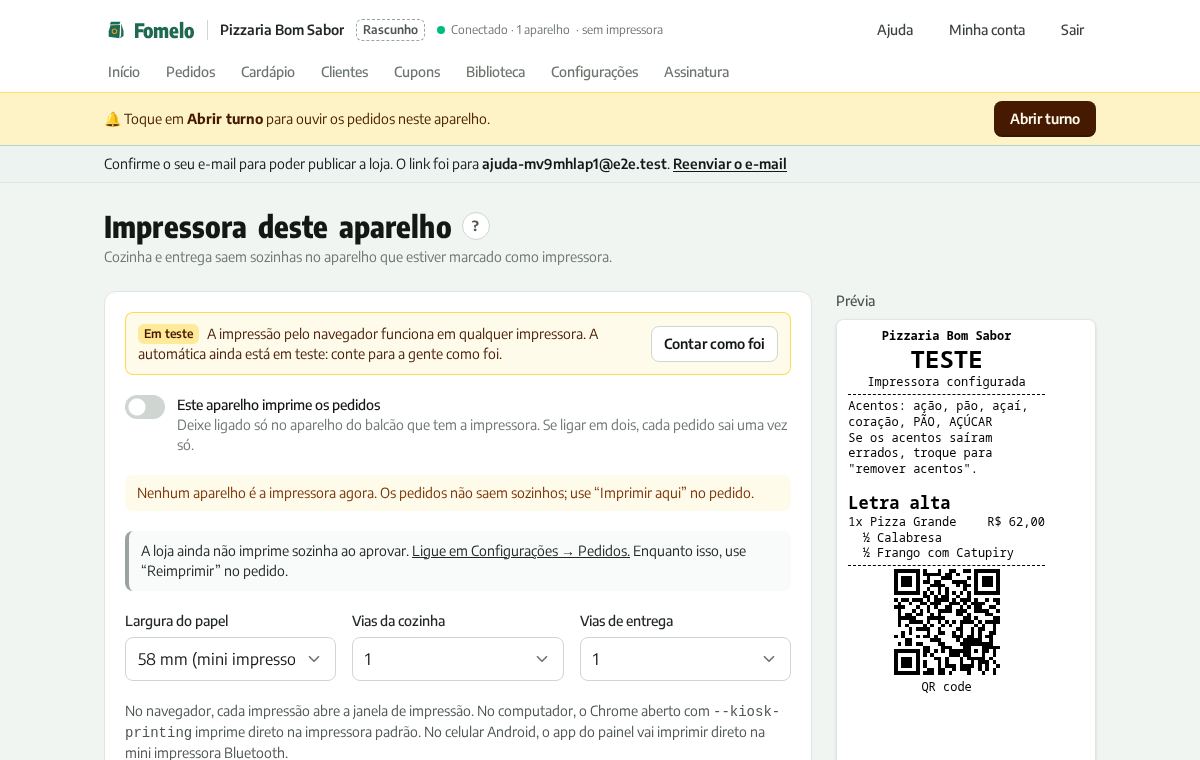Open the Biblioteca menu
The image size is (1200, 760).
(x=495, y=72)
